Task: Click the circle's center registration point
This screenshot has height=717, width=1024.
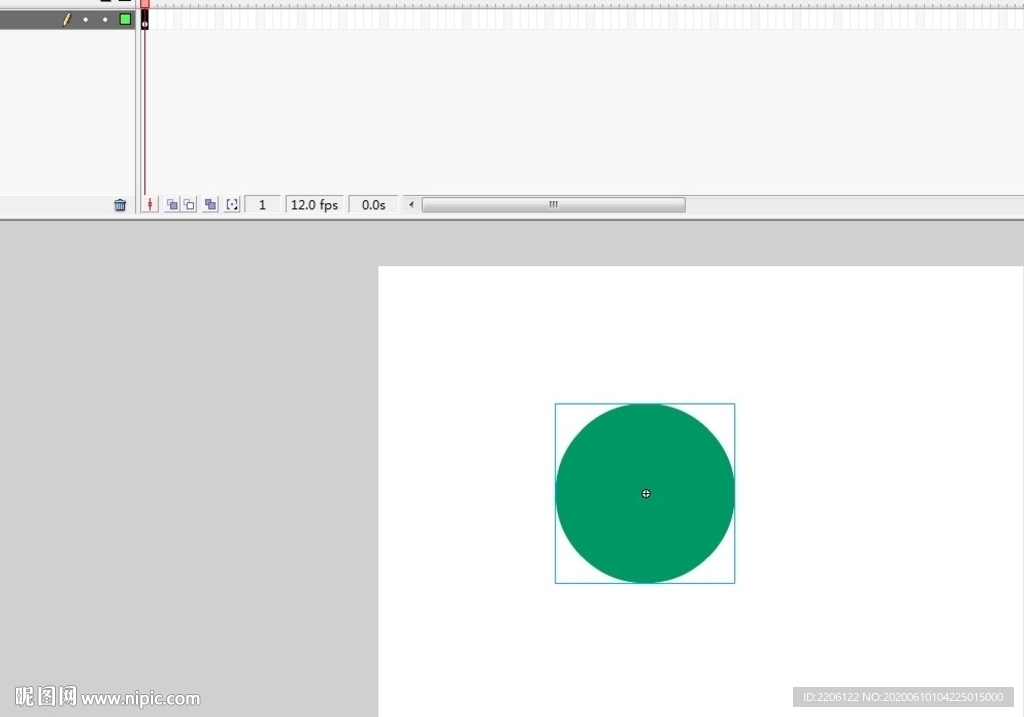Action: (646, 494)
